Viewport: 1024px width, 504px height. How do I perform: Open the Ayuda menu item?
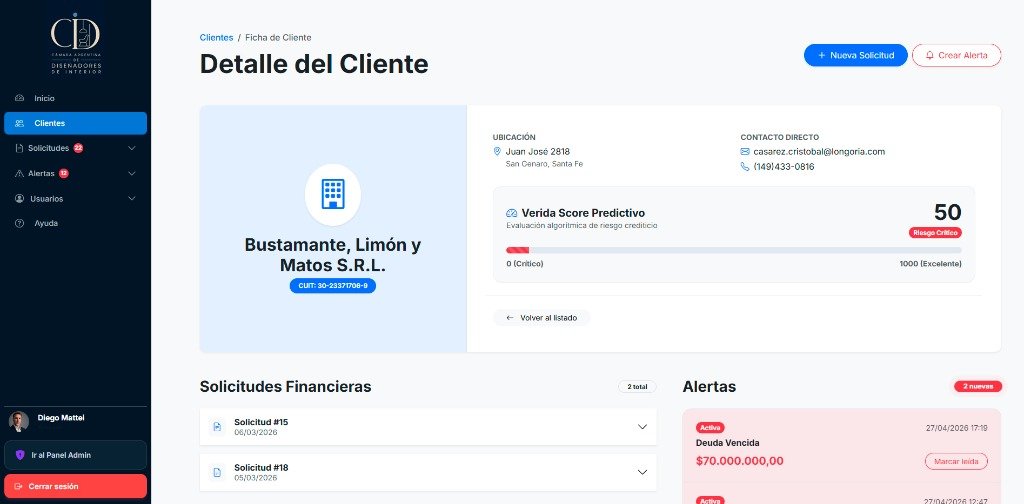click(75, 223)
